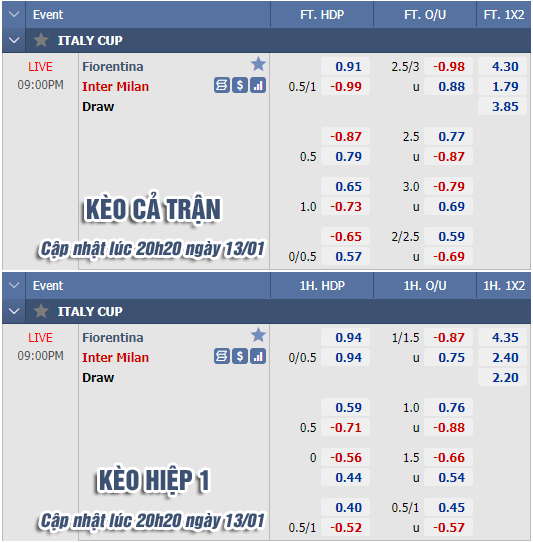Collapse the top Event header chevron
Viewport: 533px width, 543px height.
pyautogui.click(x=14, y=15)
